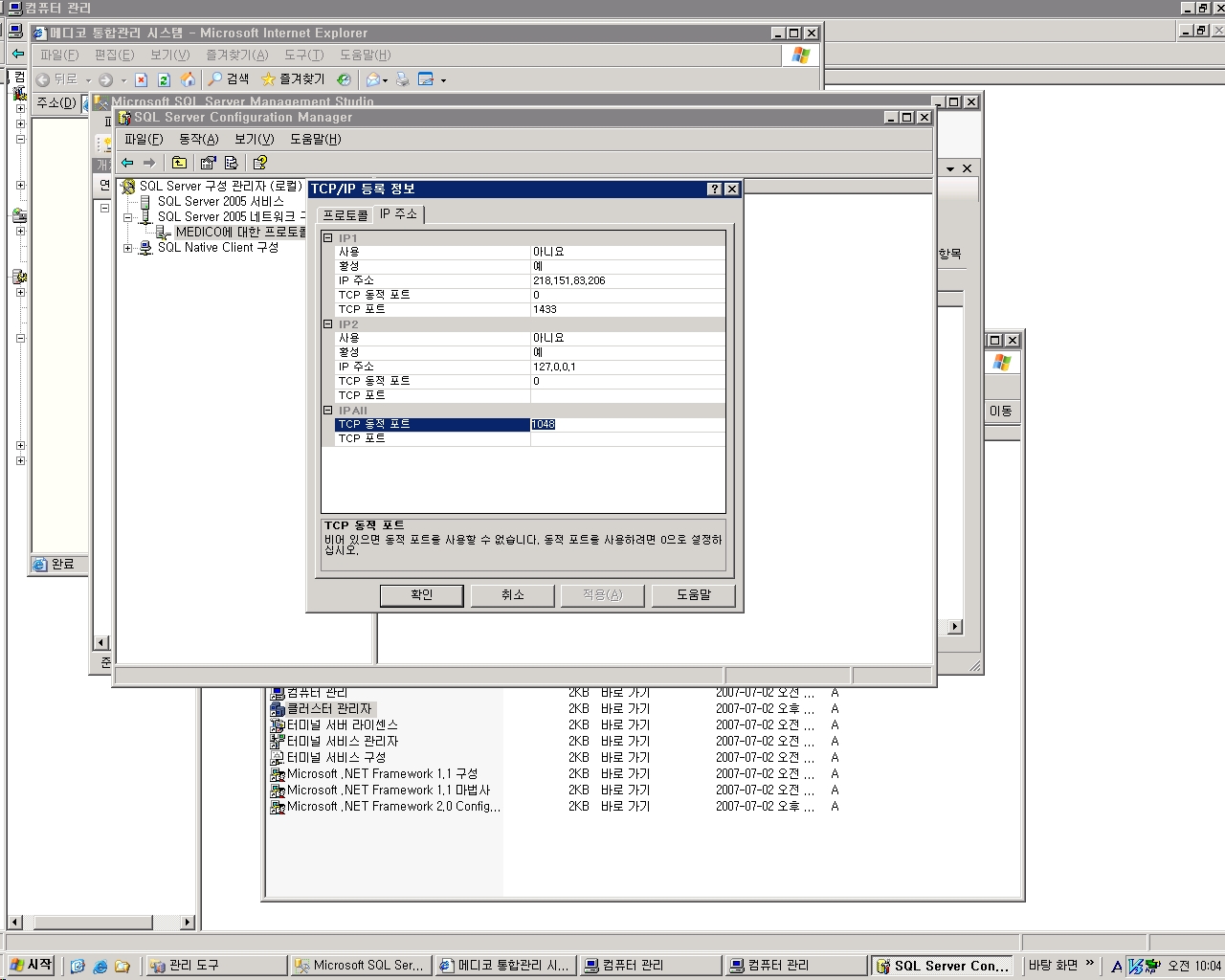The height and width of the screenshot is (980, 1225).
Task: Select 터미널 서비스 관리자 shortcut
Action: tap(334, 742)
